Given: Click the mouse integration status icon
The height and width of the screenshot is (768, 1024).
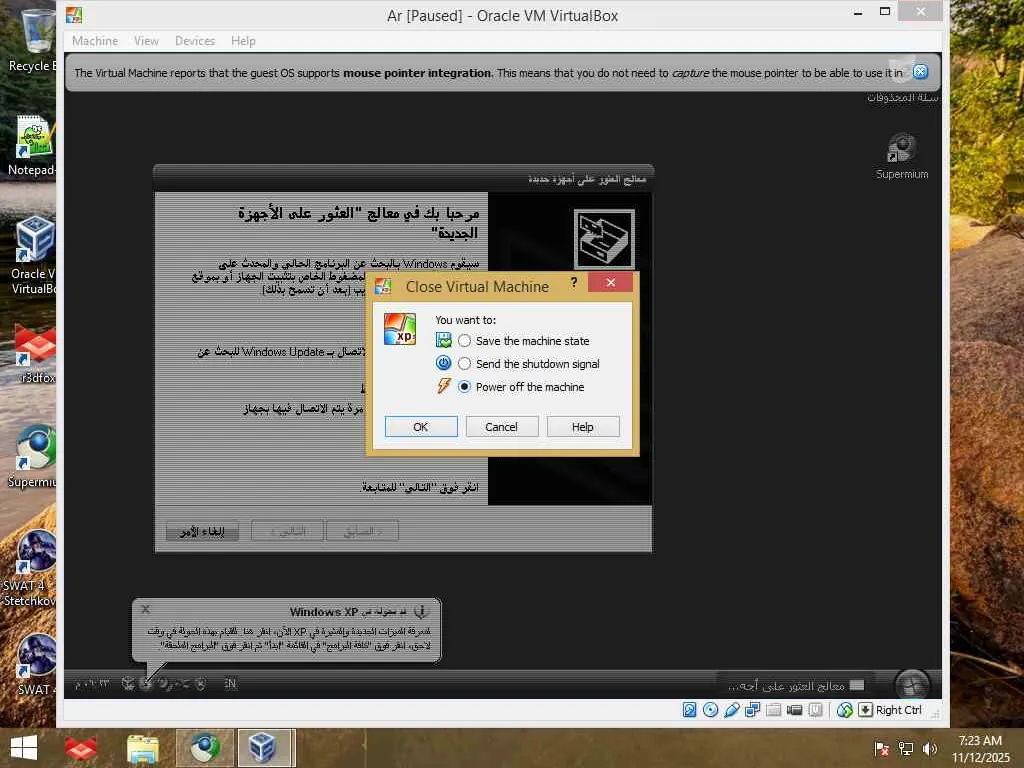Looking at the screenshot, I should (x=844, y=710).
